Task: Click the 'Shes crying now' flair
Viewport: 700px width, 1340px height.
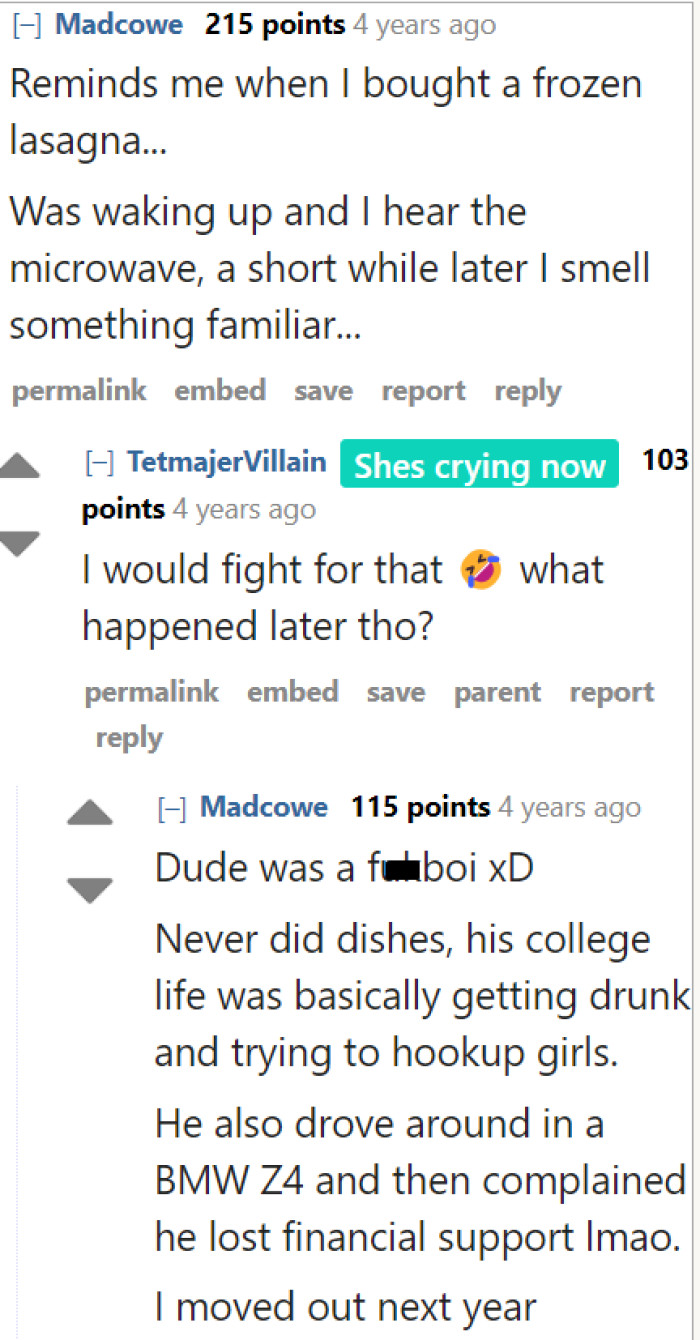Action: point(479,466)
